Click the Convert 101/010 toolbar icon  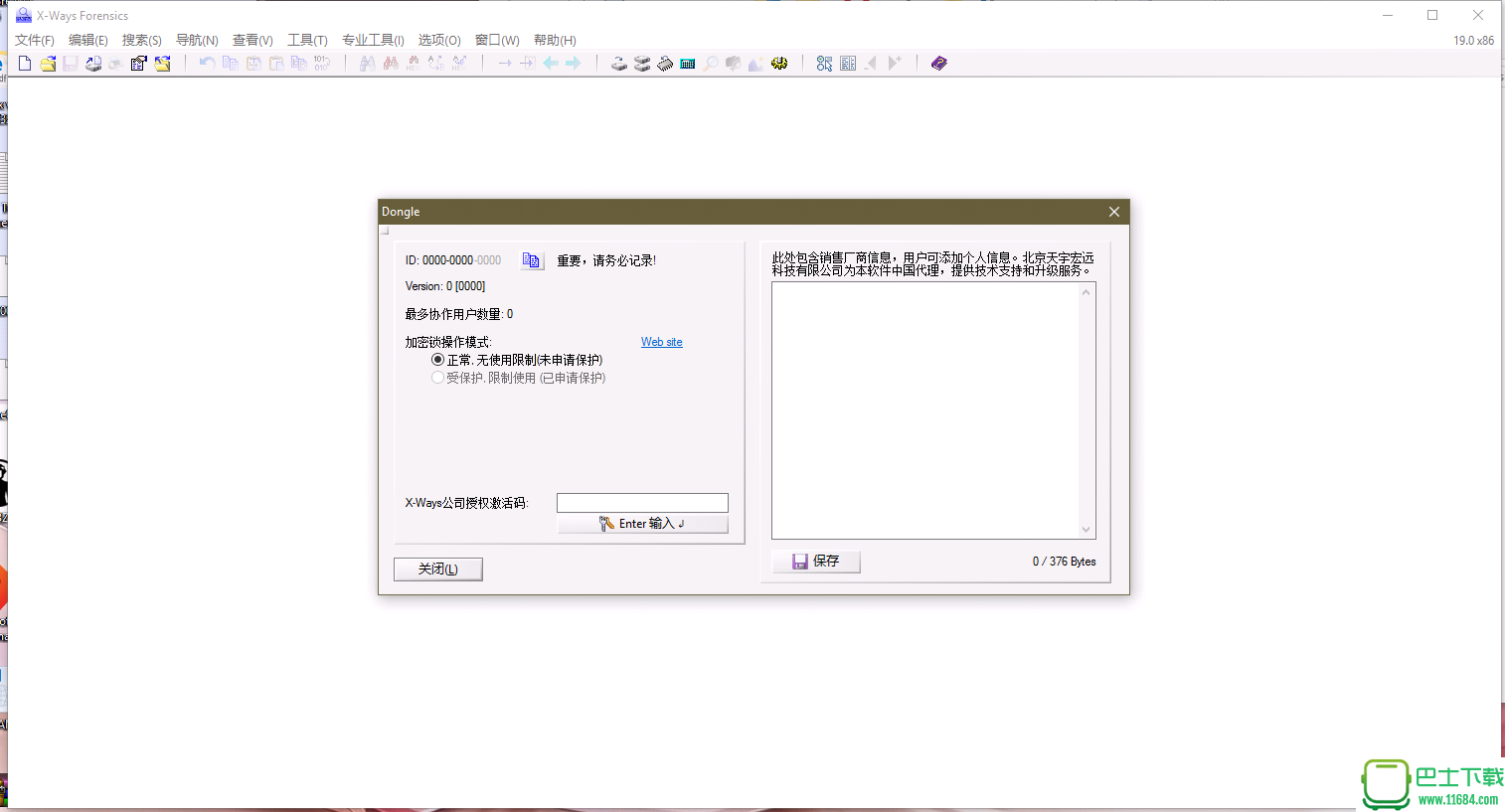point(321,63)
